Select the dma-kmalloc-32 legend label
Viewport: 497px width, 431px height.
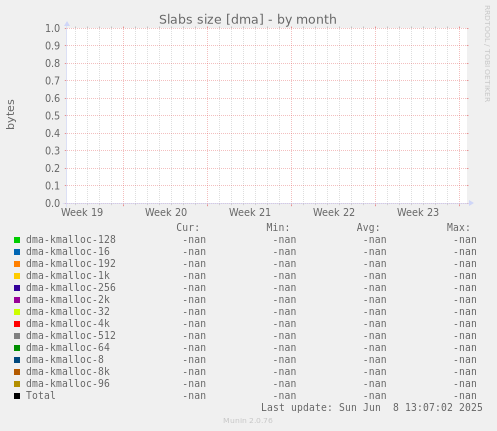68,311
